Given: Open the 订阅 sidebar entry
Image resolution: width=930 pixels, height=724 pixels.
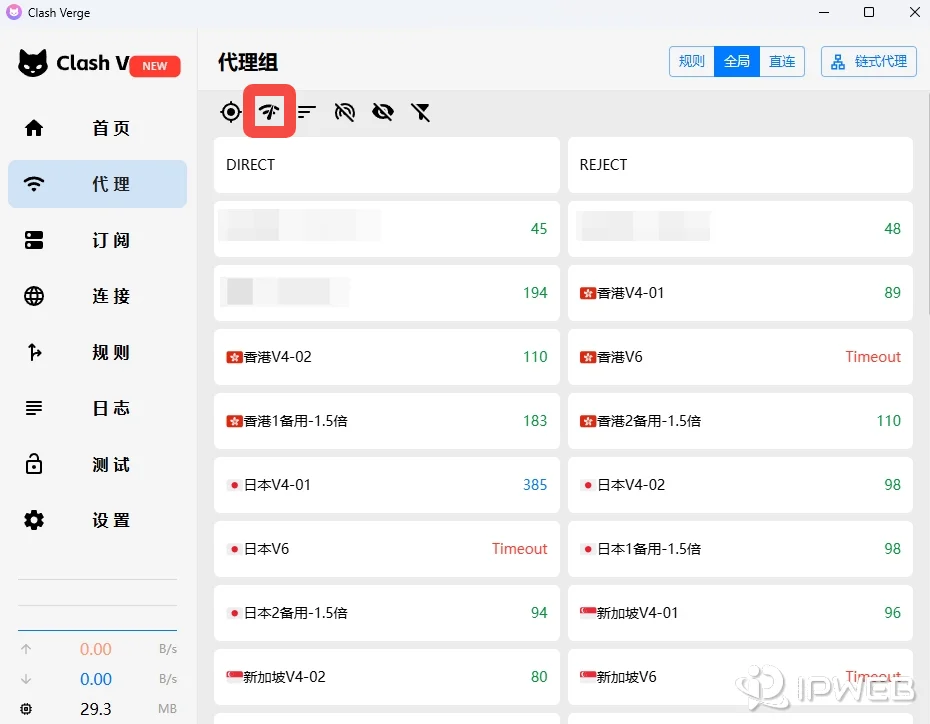Looking at the screenshot, I should click(97, 240).
